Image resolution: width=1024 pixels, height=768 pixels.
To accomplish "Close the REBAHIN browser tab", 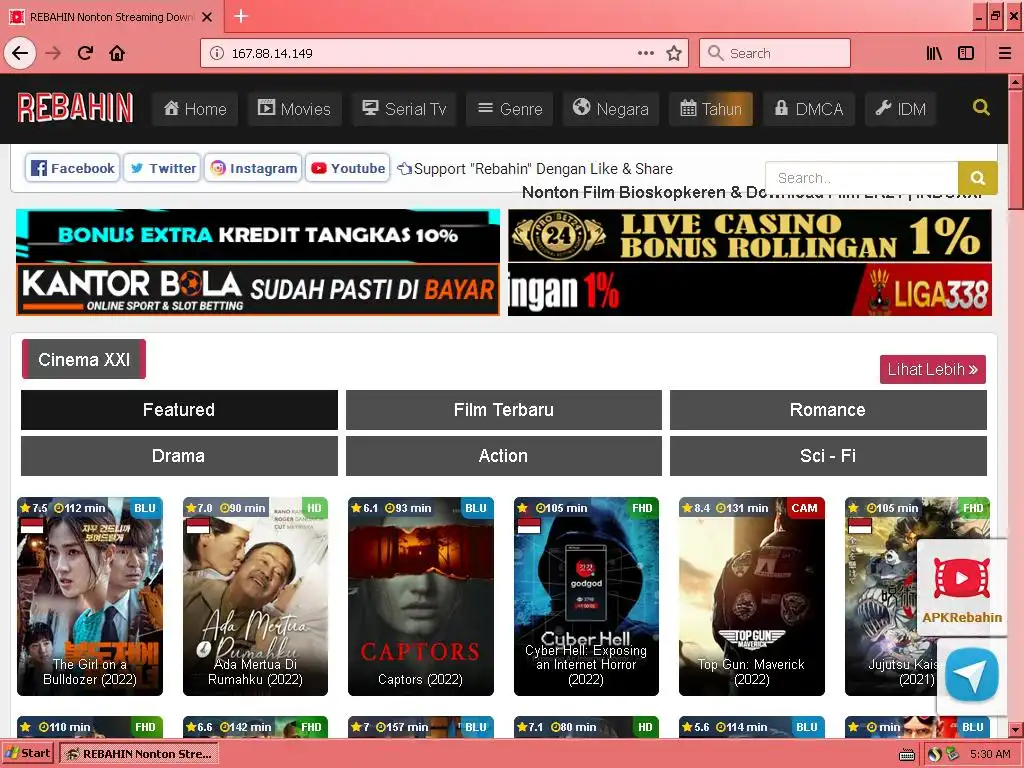I will tap(207, 17).
